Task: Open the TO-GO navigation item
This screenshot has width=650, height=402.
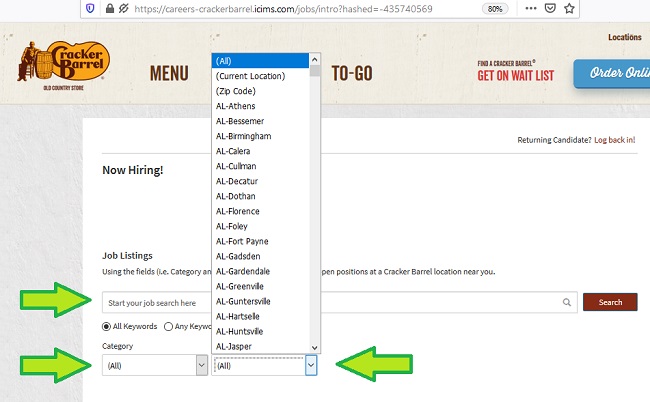Action: (x=352, y=73)
